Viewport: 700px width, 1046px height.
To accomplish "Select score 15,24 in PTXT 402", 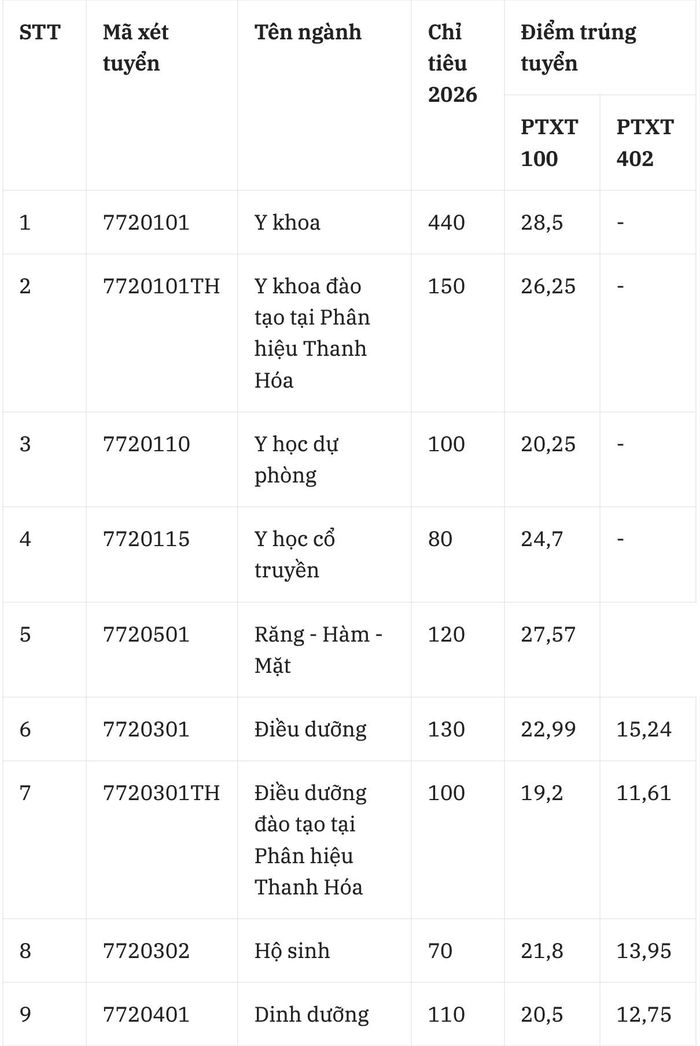I will pos(643,729).
